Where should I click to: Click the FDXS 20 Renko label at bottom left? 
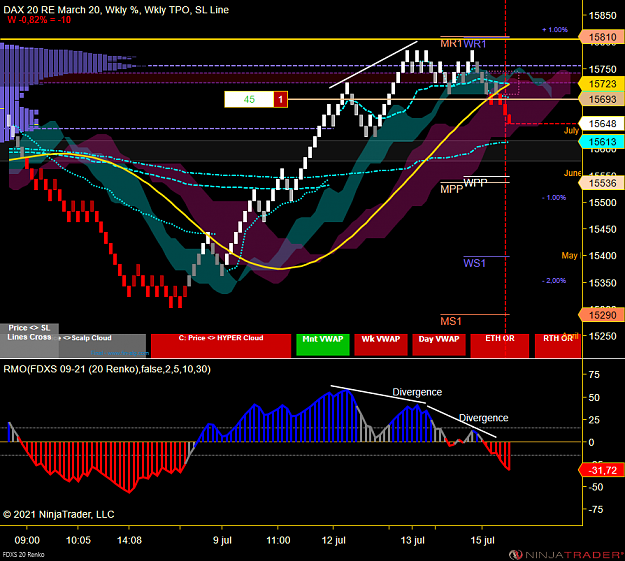coord(24,555)
